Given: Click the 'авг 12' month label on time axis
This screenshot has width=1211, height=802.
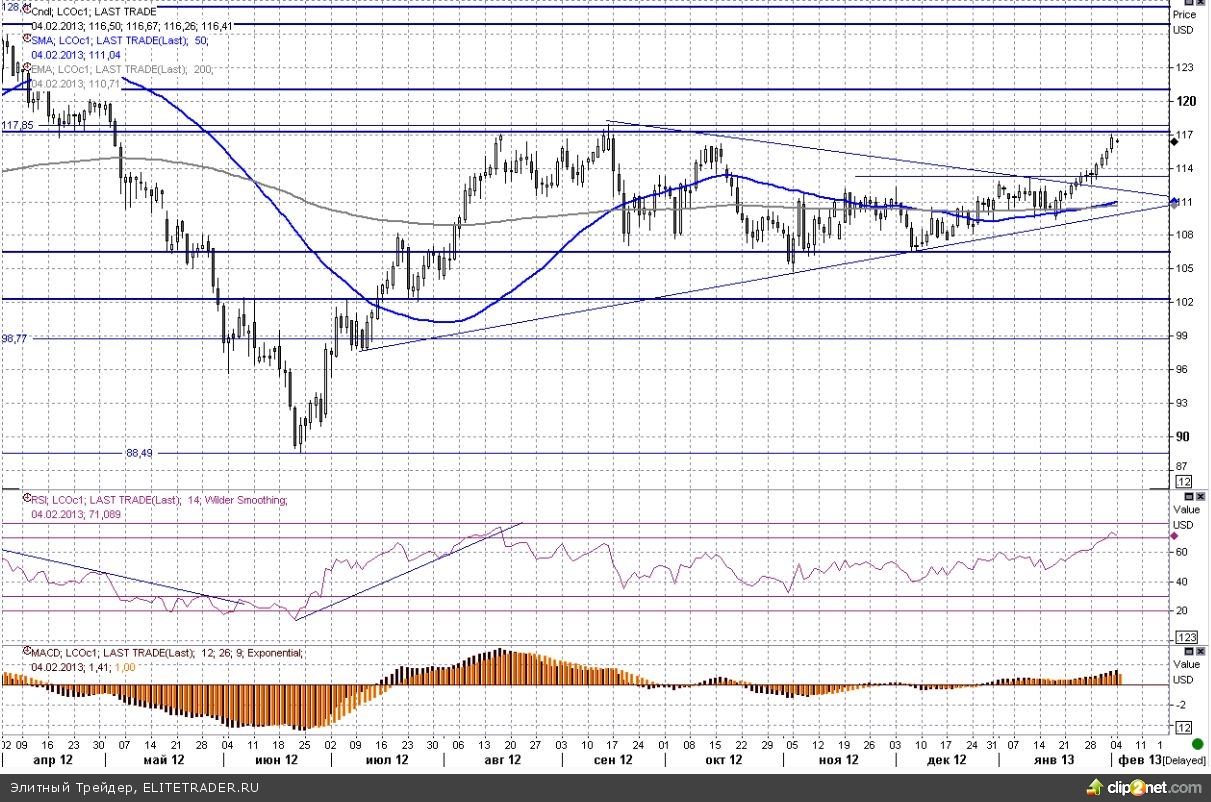Looking at the screenshot, I should coord(502,760).
